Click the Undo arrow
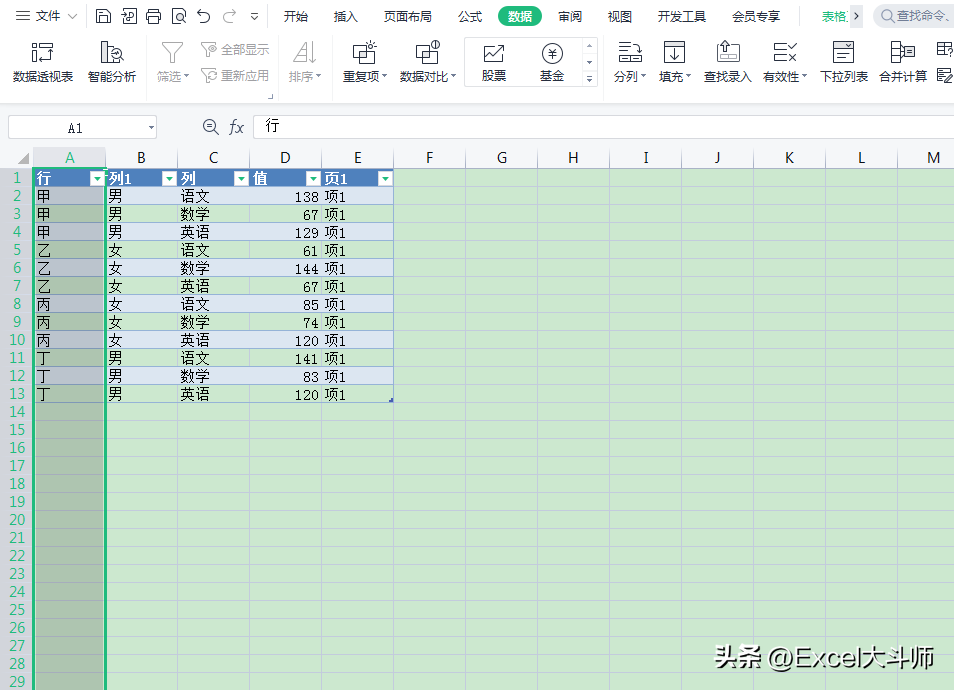Image resolution: width=954 pixels, height=690 pixels. point(204,16)
